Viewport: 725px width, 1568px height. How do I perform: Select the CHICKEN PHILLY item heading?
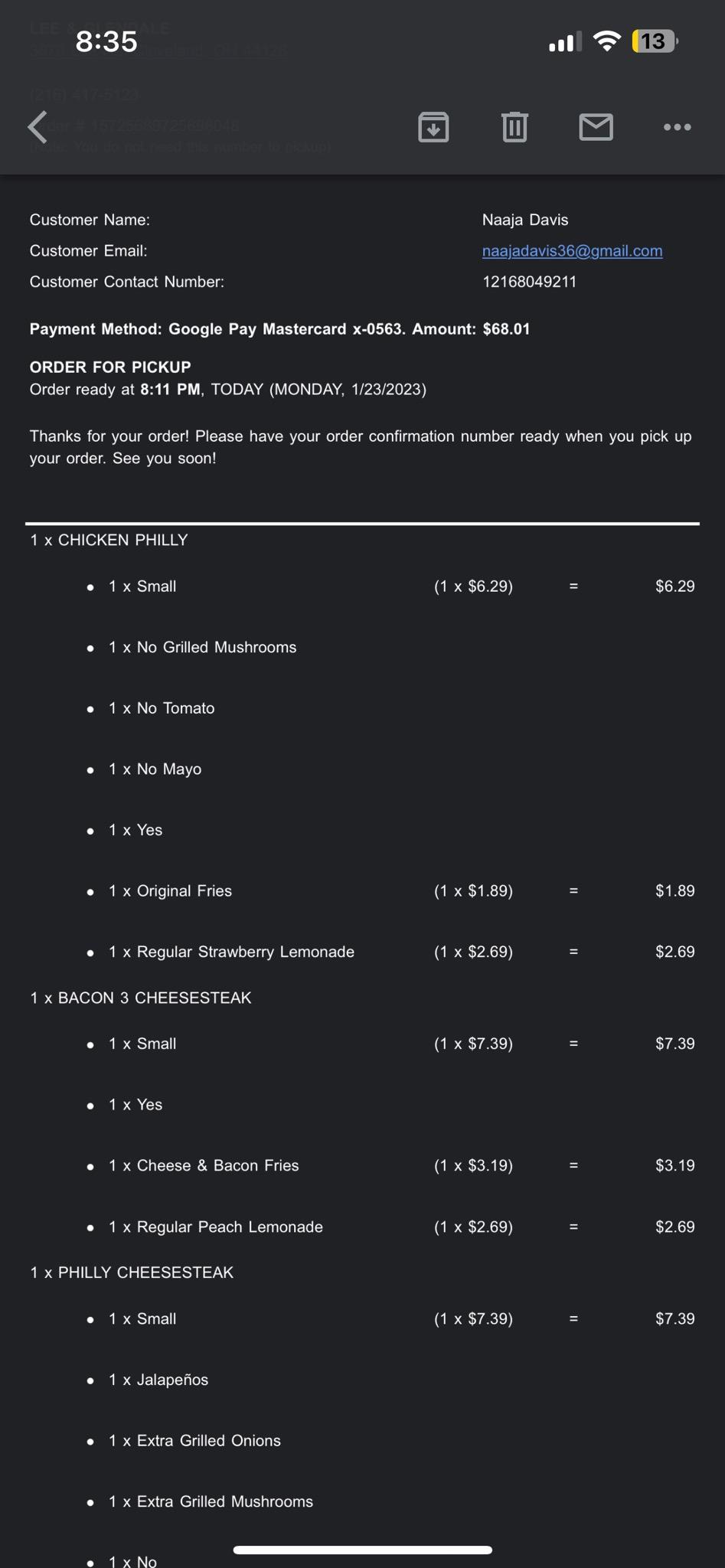click(109, 541)
